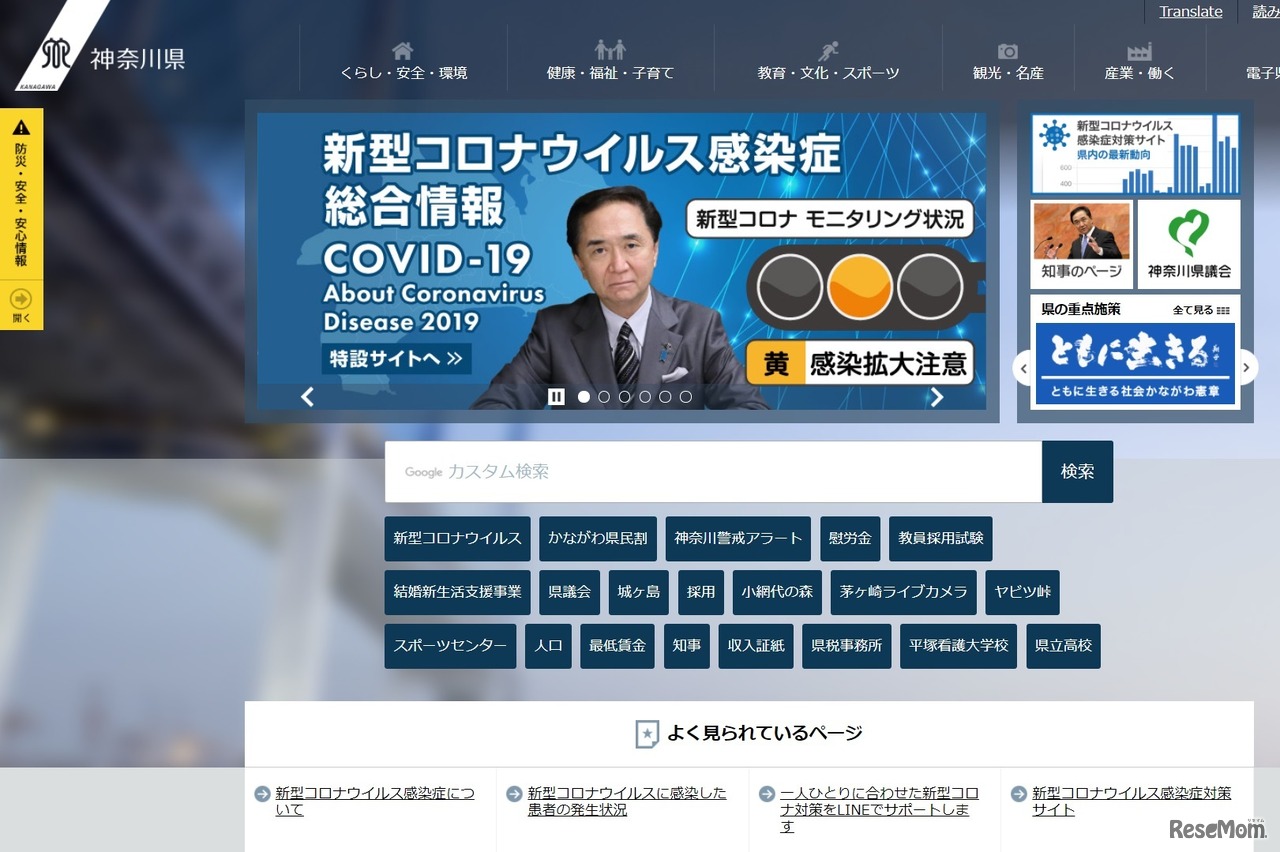Open the LINEでサポート corona measures link

point(879,810)
